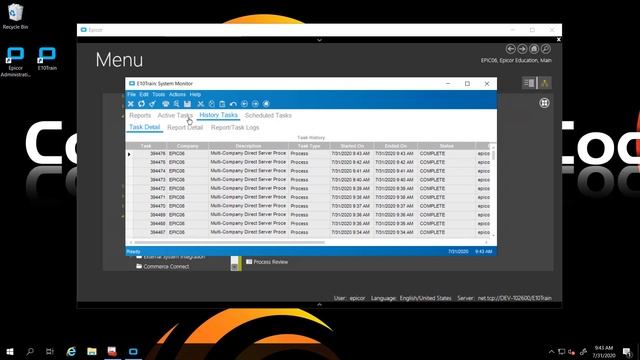Click the taskbar search magnifier icon
The image size is (640, 360).
(30, 351)
